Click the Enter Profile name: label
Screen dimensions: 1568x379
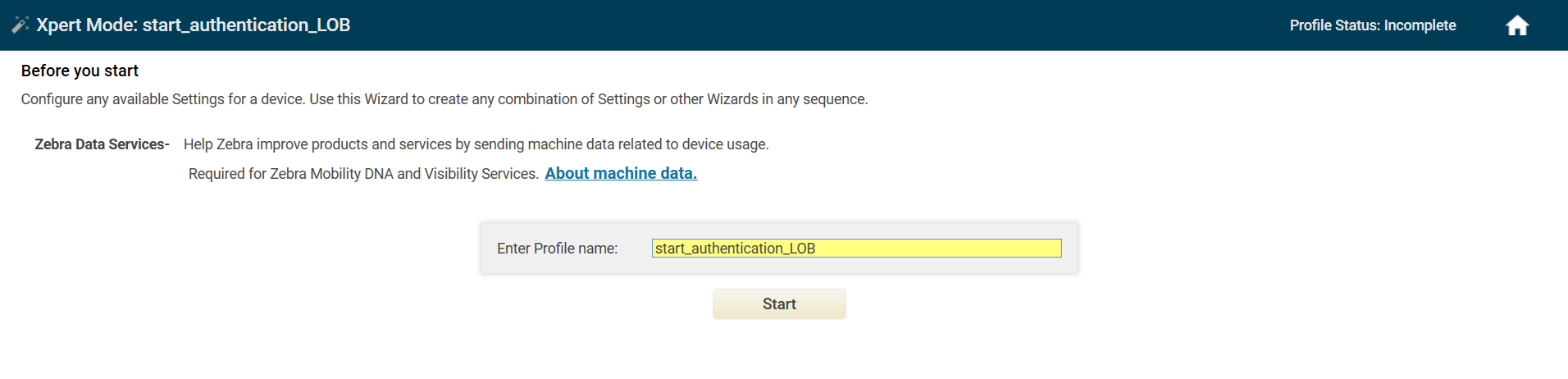tap(557, 249)
